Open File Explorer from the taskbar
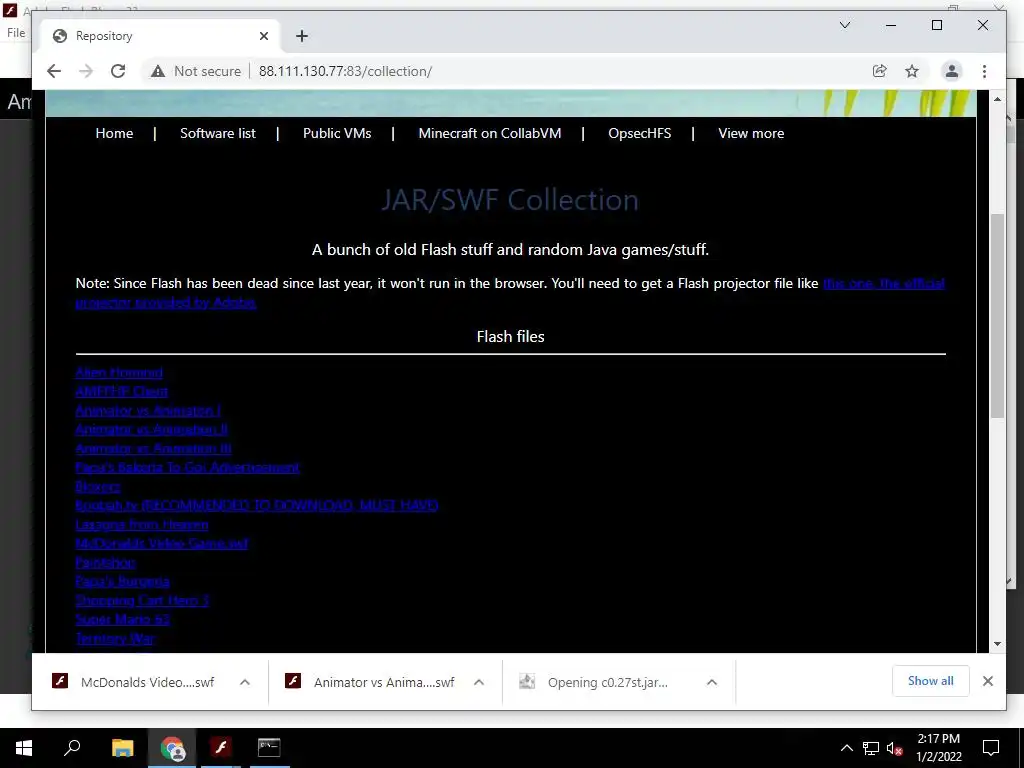 point(122,748)
